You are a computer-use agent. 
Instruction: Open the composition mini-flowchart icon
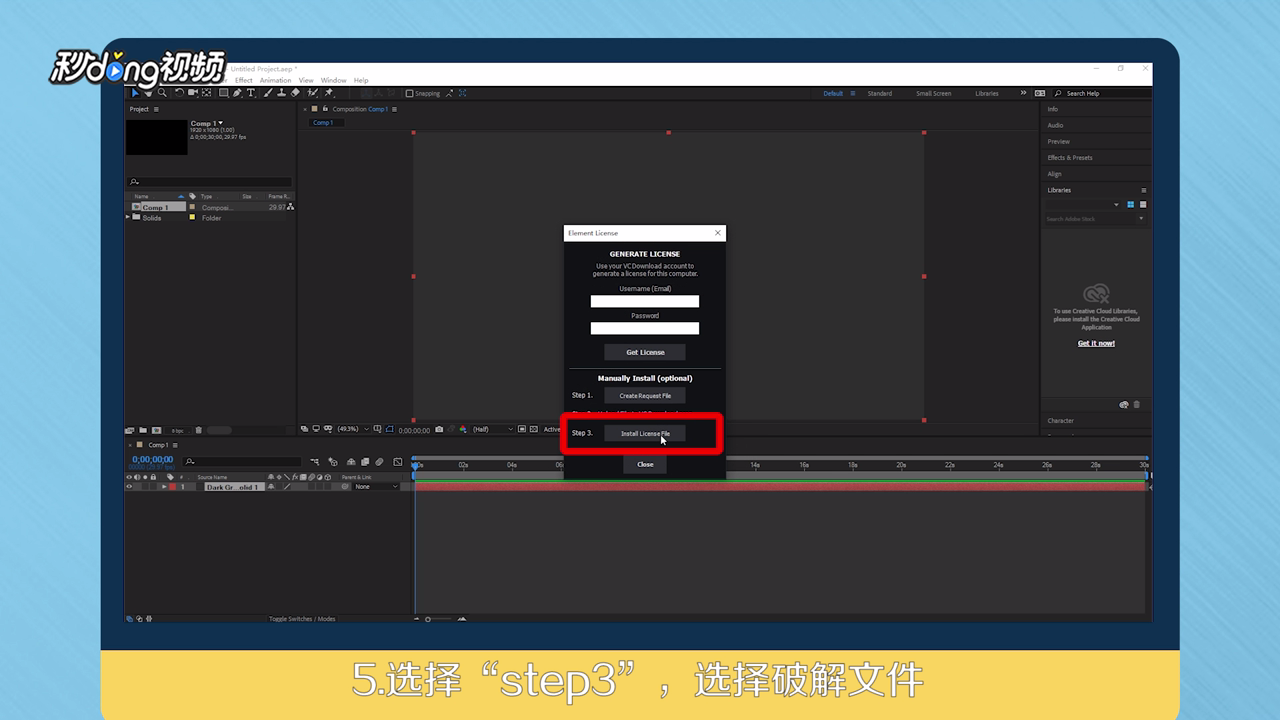pos(315,462)
